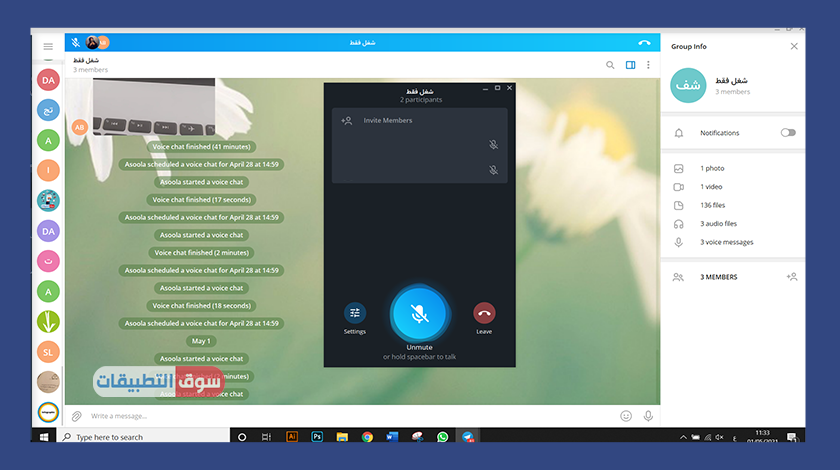Toggle the Notifications switch

788,132
